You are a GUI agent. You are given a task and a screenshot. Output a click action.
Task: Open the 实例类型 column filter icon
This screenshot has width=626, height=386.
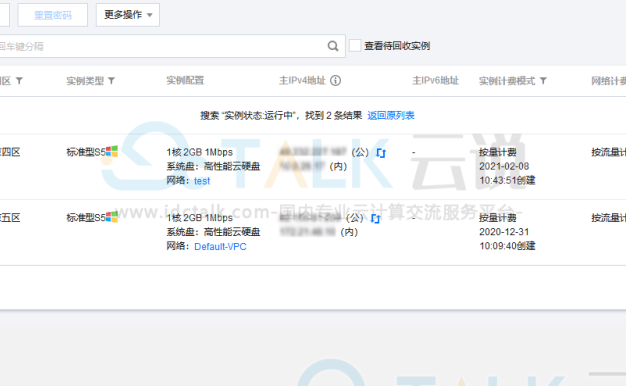[x=111, y=81]
